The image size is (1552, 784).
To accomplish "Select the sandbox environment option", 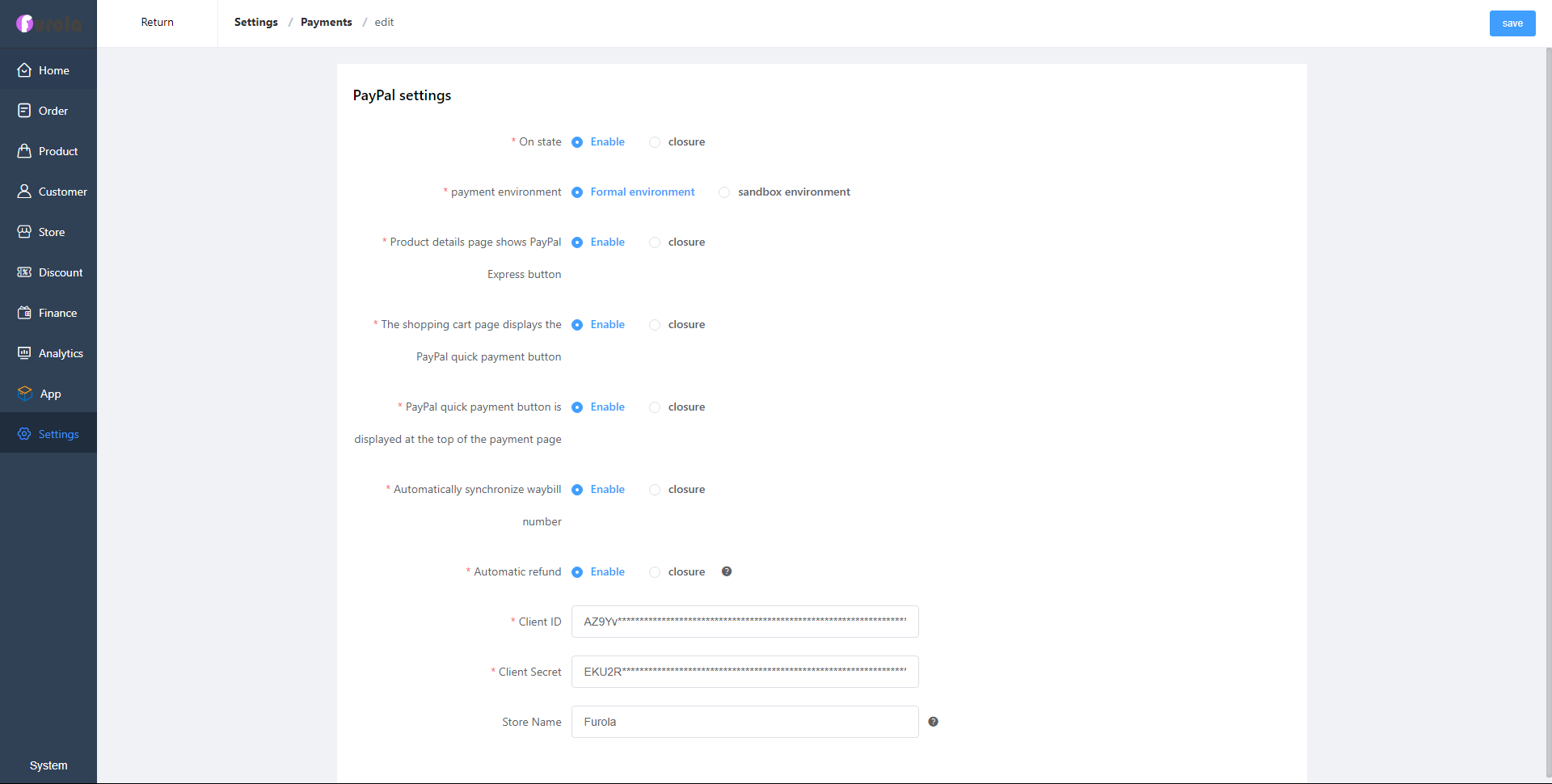I will (784, 192).
